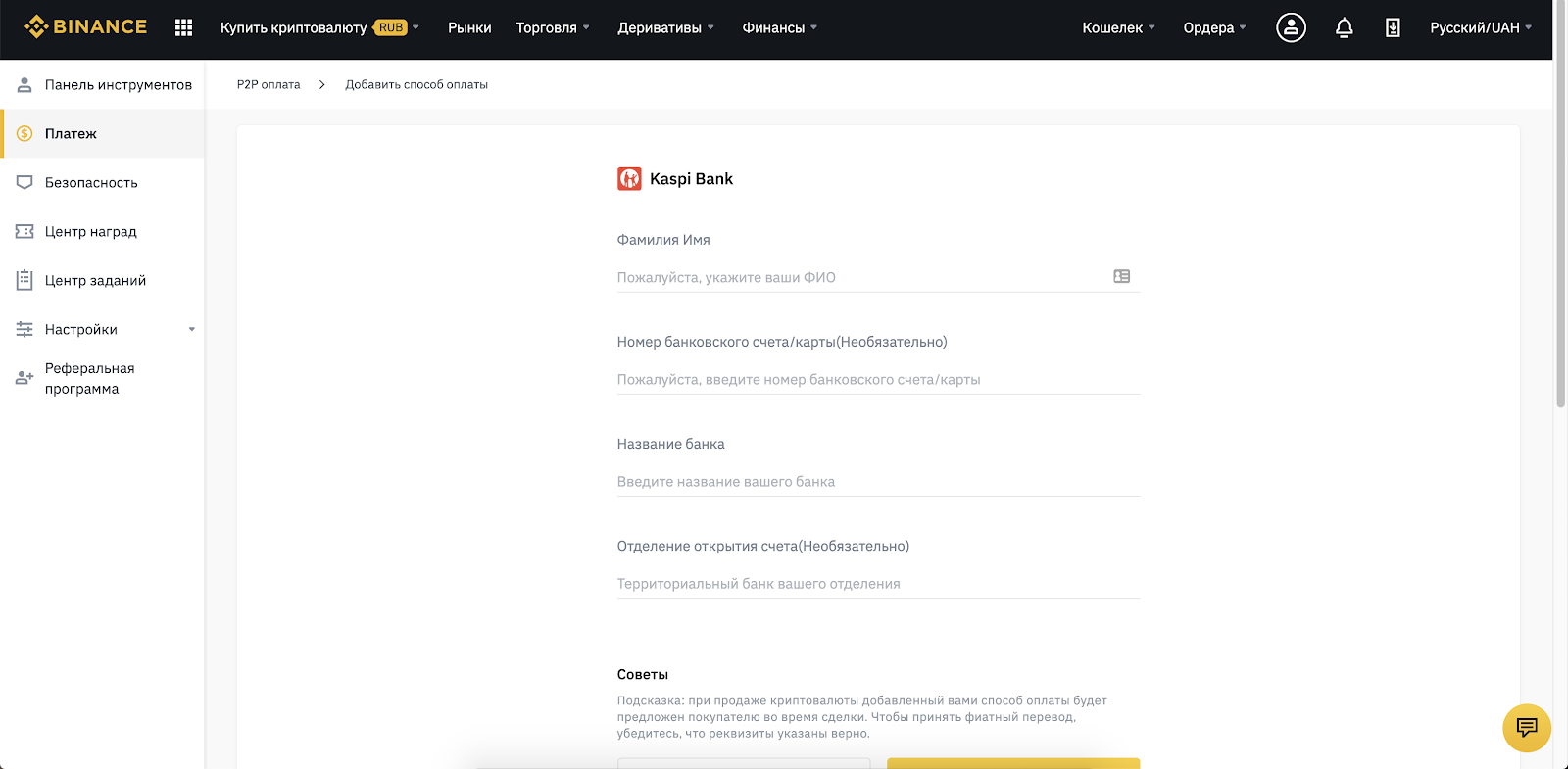Click the Центр заданий clipboard icon
Viewport: 1568px width, 769px height.
tap(24, 280)
